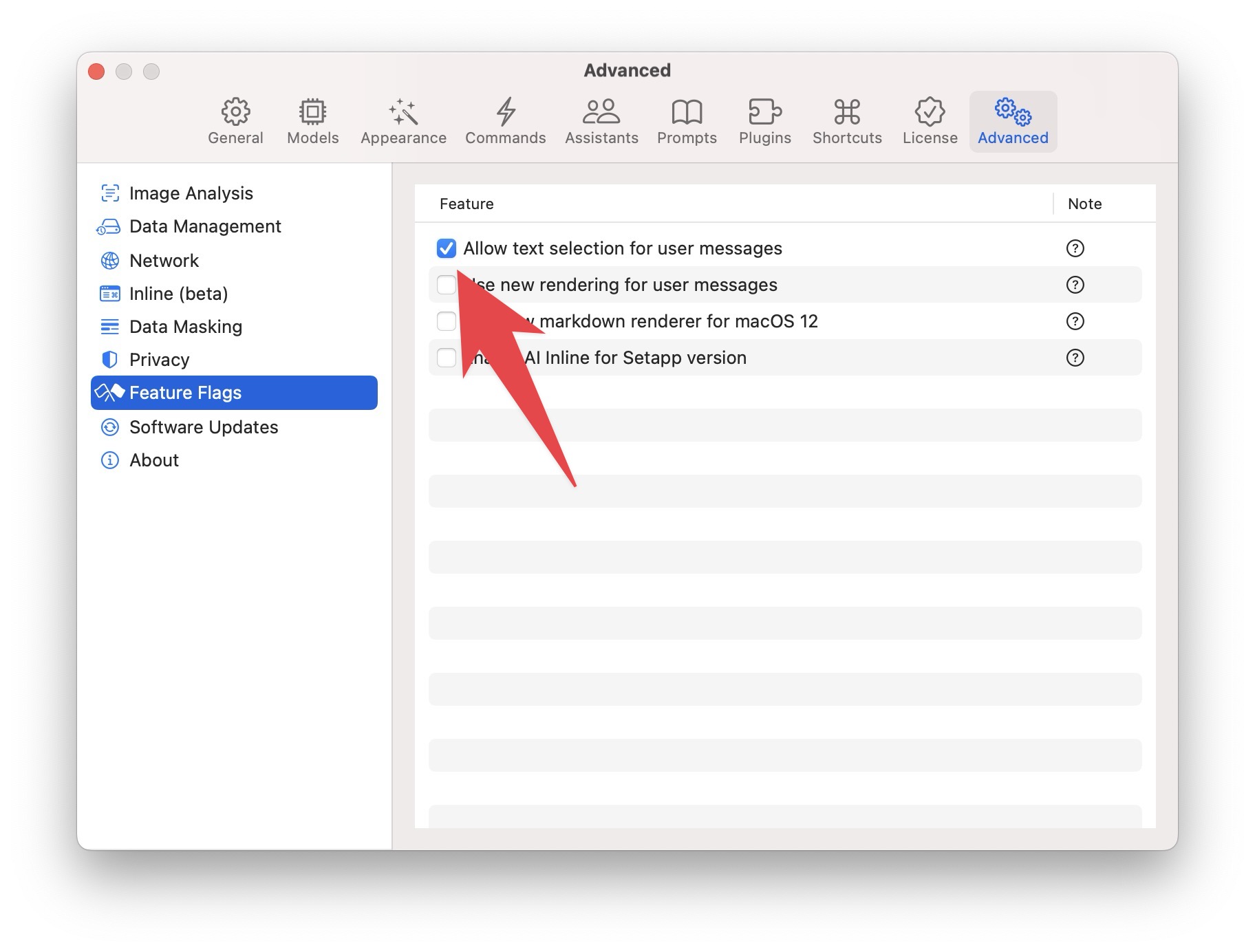This screenshot has width=1255, height=952.
Task: Select the Plugins toolbar tab
Action: point(764,122)
